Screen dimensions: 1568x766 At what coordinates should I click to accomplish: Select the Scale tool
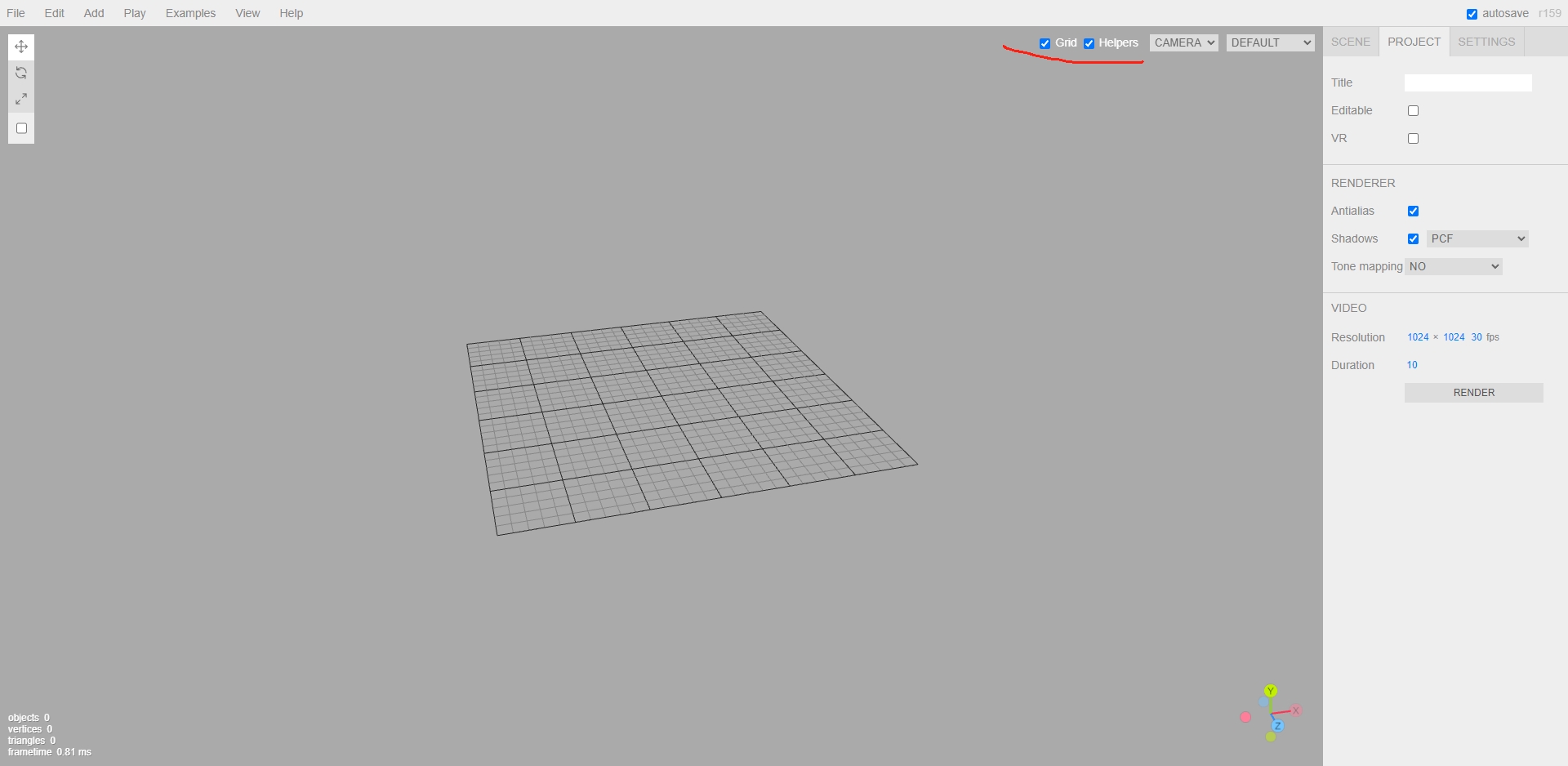[21, 99]
